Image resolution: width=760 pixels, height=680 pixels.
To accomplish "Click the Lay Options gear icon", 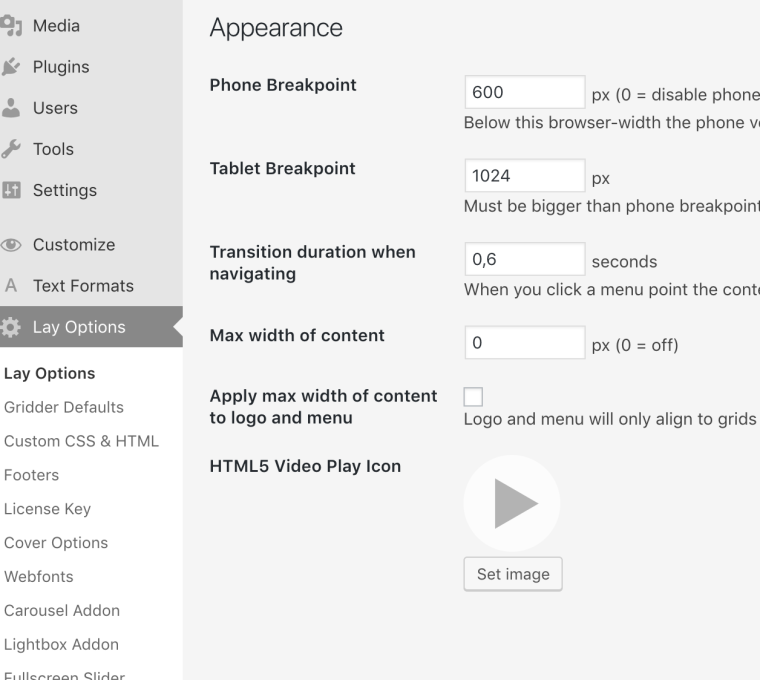I will [x=11, y=327].
